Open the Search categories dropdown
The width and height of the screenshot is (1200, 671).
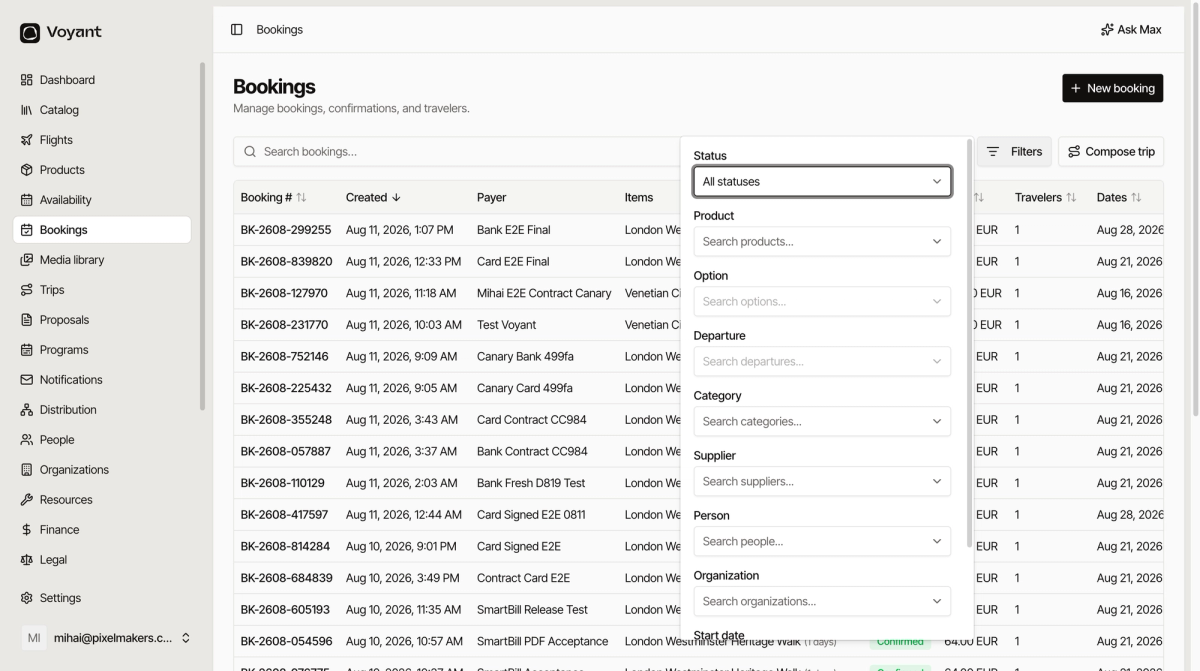pyautogui.click(x=822, y=422)
